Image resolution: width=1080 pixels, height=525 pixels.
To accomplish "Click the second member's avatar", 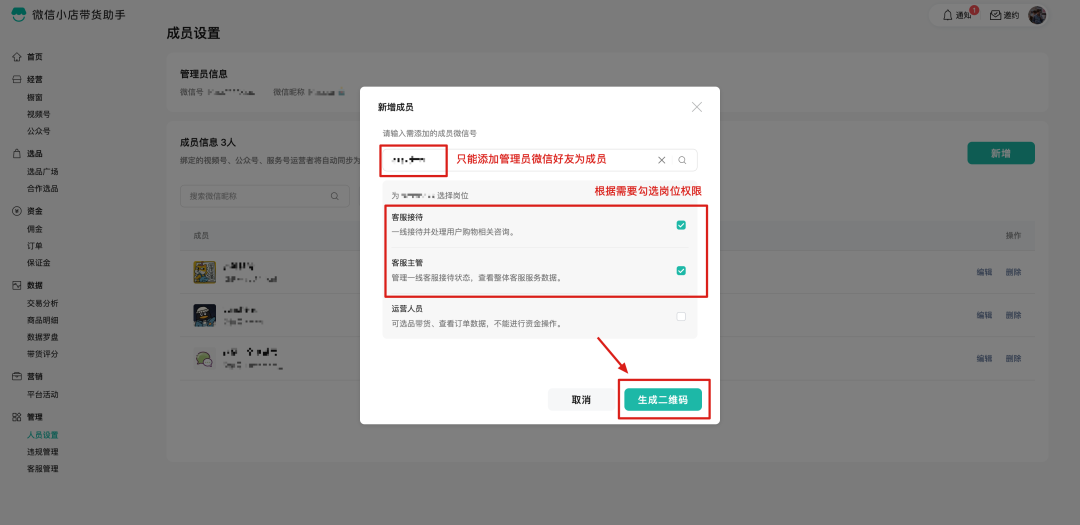I will [x=205, y=315].
